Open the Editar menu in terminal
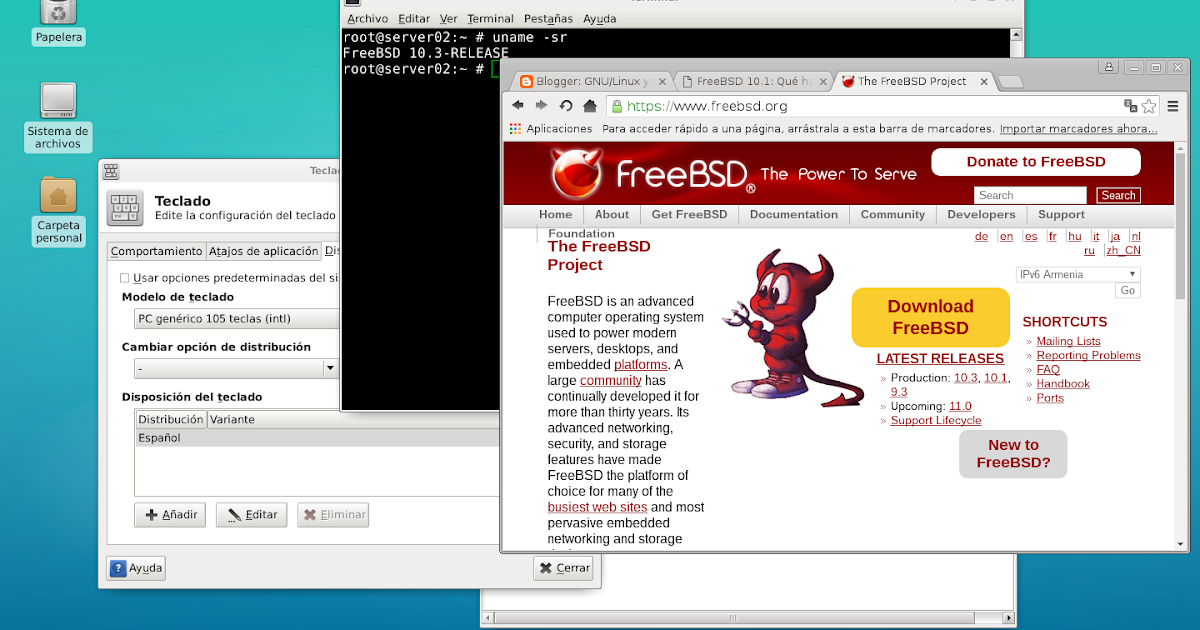1200x630 pixels. (x=414, y=19)
